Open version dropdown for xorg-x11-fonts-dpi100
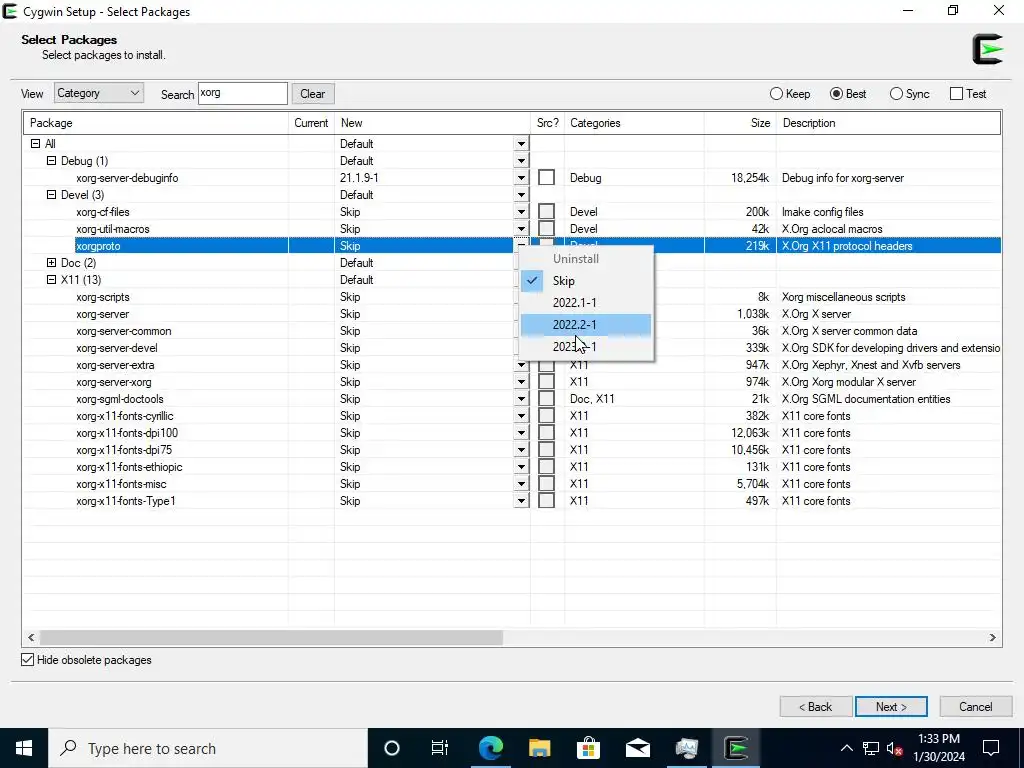Screen dimensions: 1024x768 pos(521,432)
